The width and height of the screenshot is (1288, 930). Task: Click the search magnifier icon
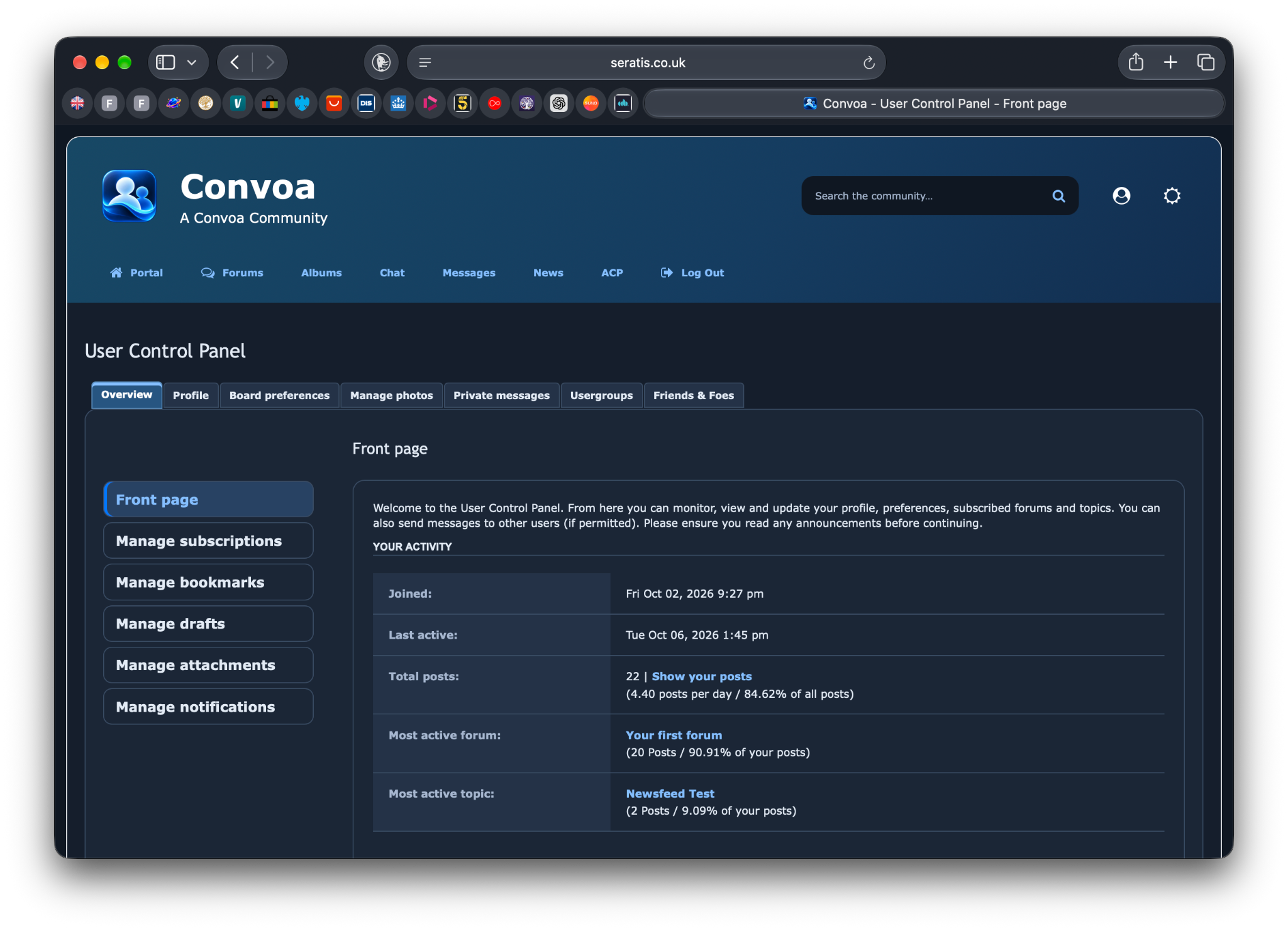pos(1058,196)
